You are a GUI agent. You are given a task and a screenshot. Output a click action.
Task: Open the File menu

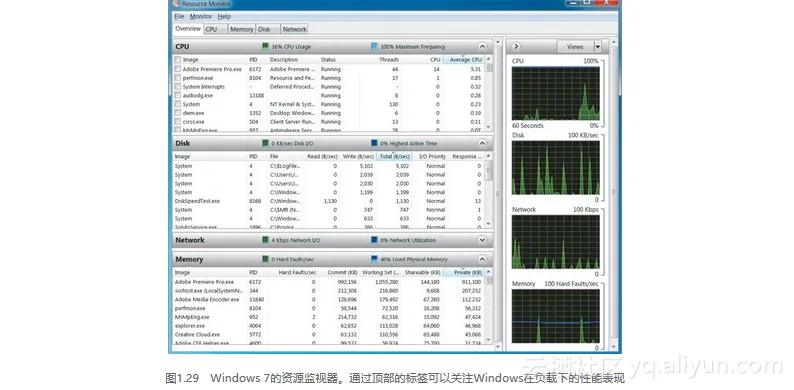coord(179,17)
